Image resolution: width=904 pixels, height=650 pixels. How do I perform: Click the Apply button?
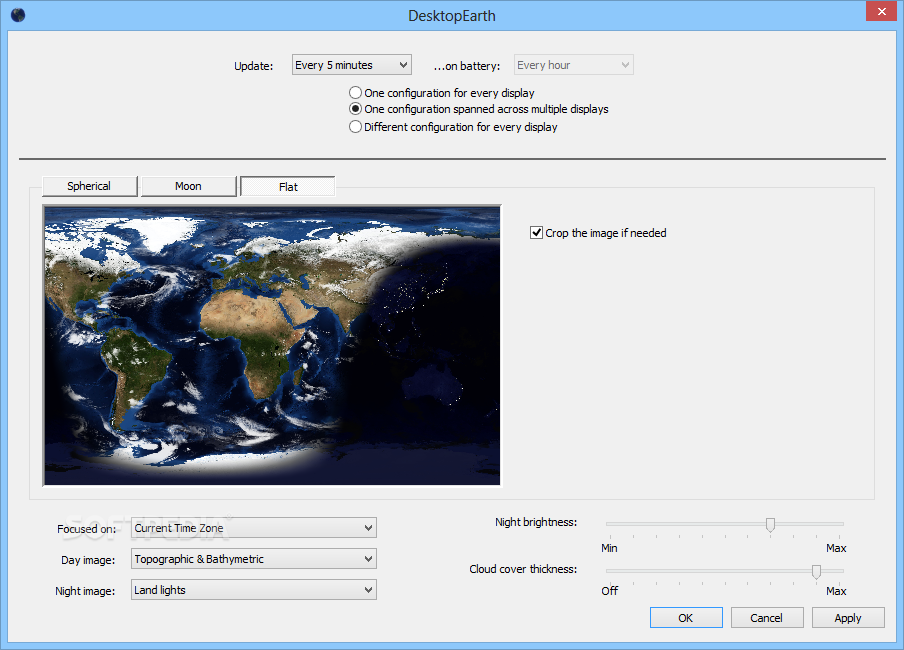848,618
